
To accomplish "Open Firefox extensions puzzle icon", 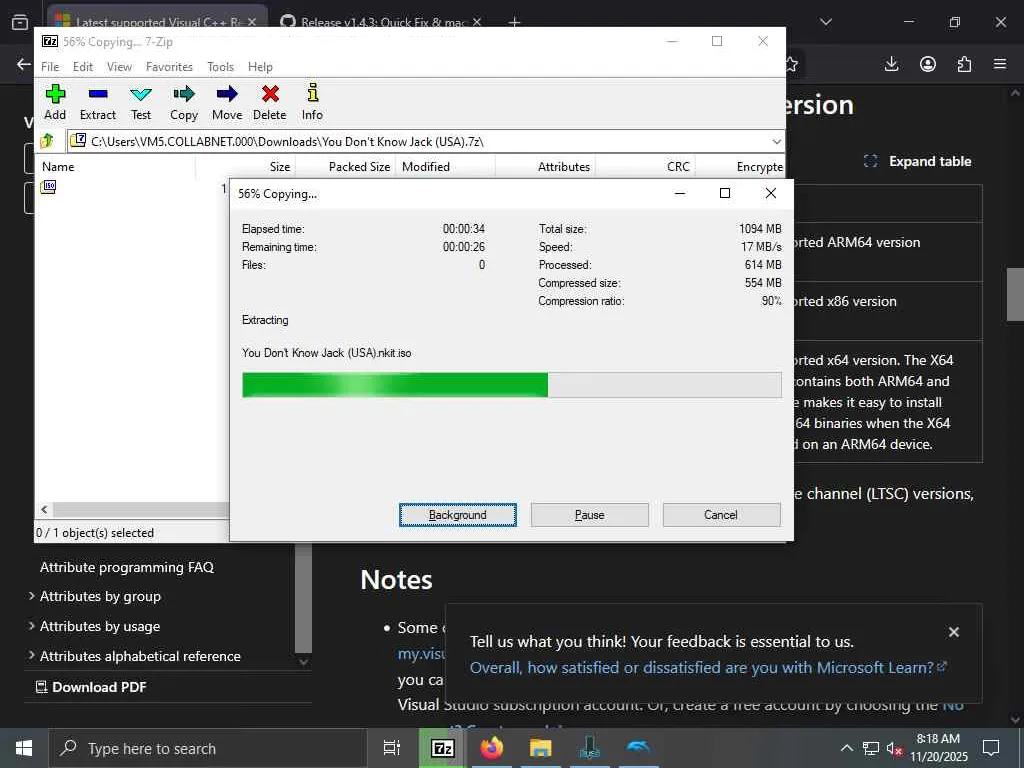I will click(964, 64).
